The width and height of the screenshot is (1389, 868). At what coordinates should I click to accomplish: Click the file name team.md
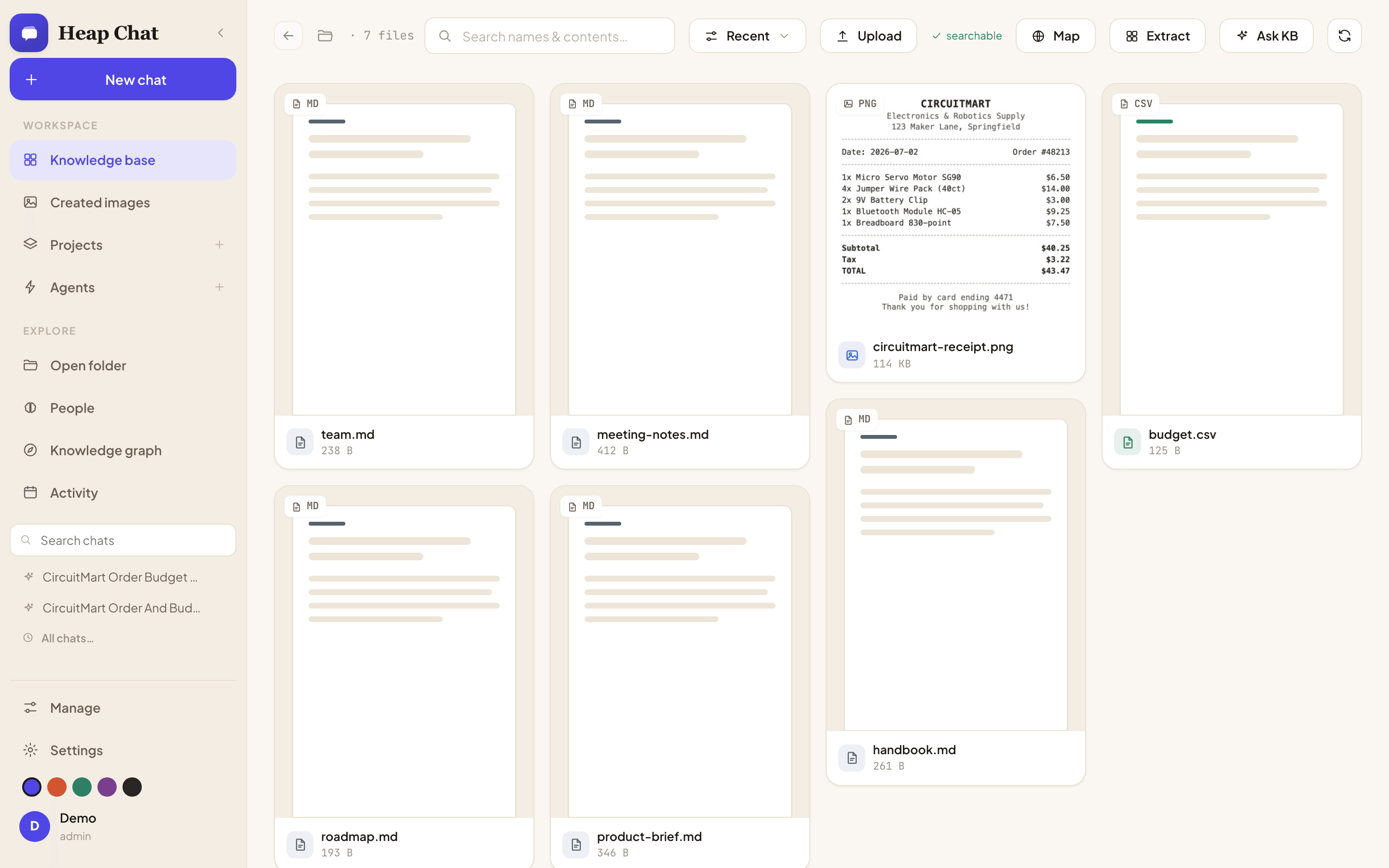click(x=348, y=434)
